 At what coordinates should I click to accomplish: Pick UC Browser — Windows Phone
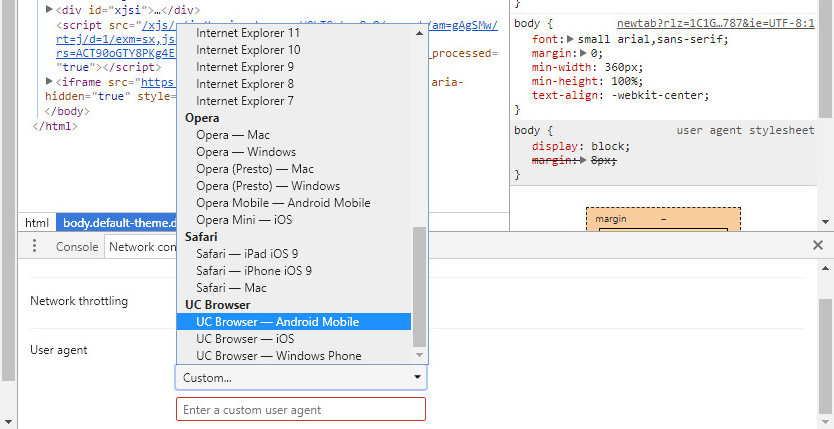coord(294,356)
